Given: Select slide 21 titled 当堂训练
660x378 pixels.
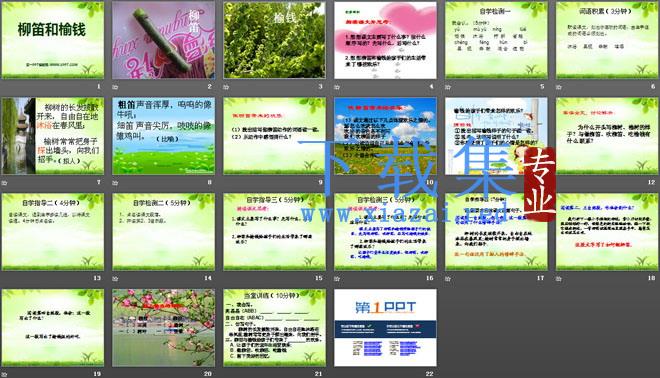Looking at the screenshot, I should click(274, 327).
